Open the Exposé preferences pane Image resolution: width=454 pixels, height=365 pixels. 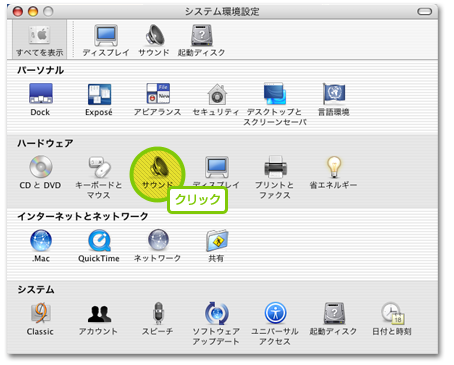pyautogui.click(x=99, y=100)
